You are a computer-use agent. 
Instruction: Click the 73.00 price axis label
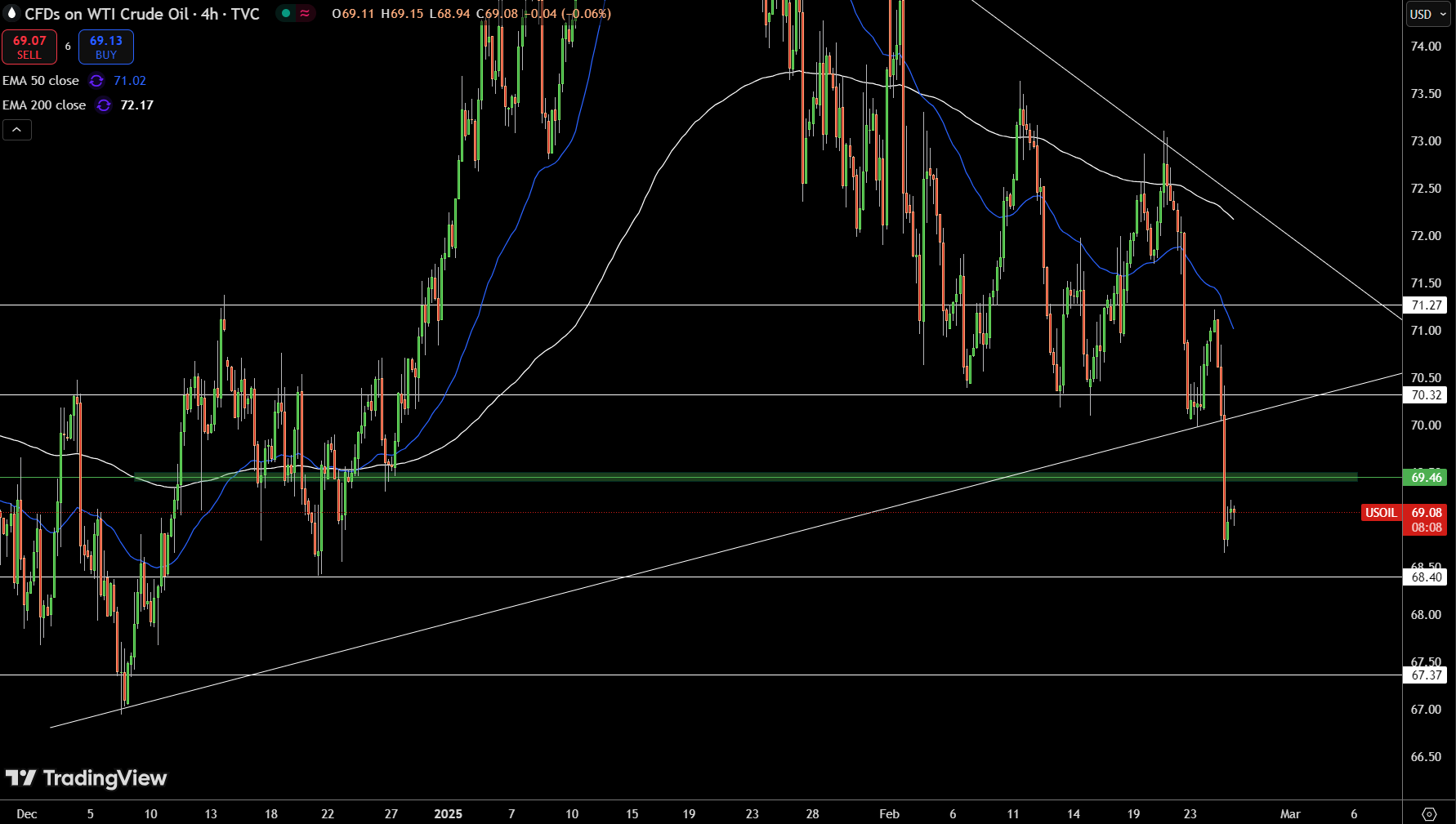pos(1426,141)
